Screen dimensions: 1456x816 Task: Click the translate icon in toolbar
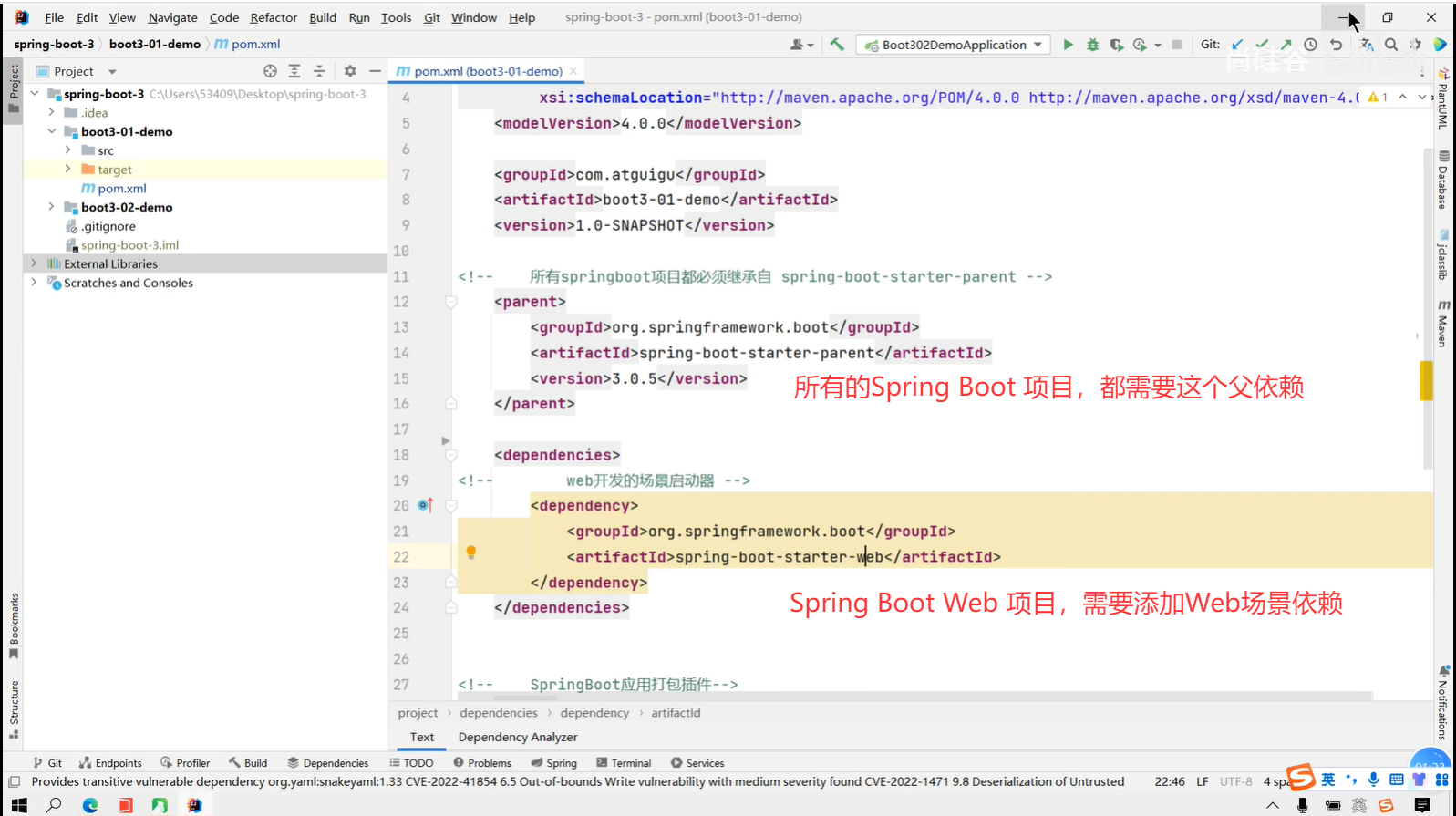click(x=1366, y=45)
